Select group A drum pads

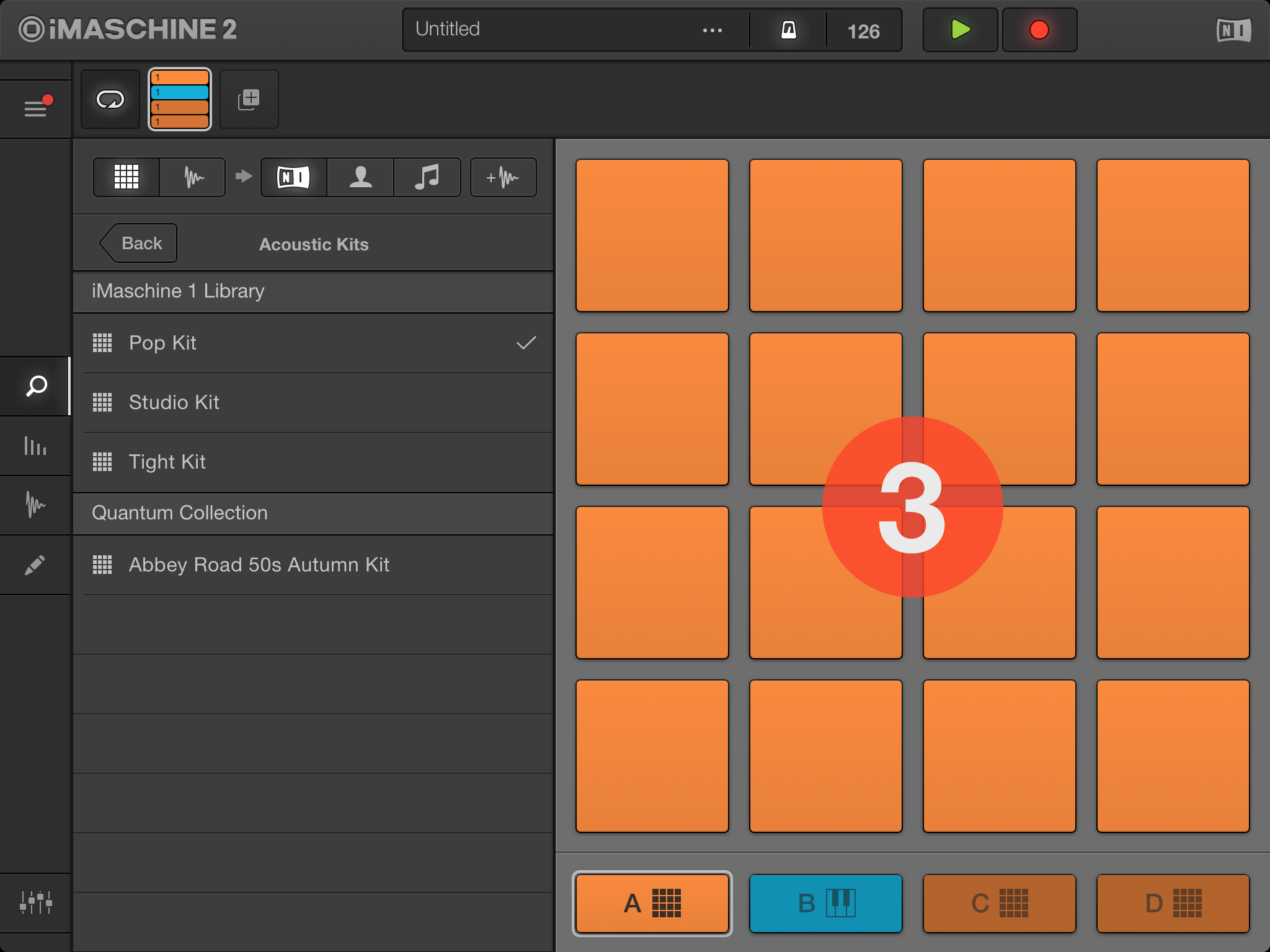point(652,903)
